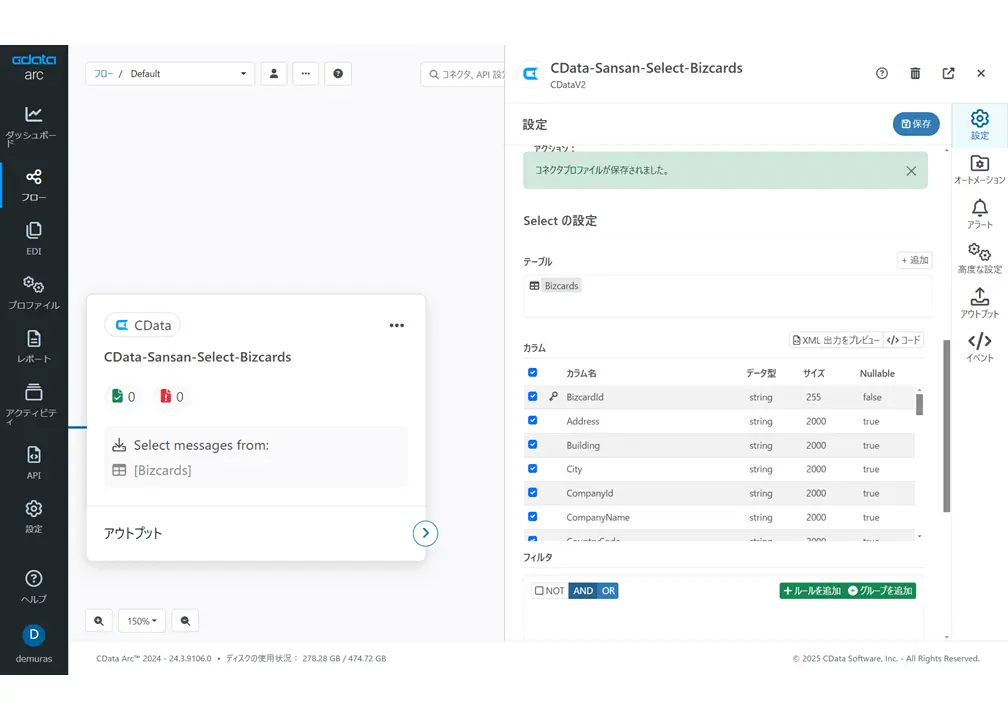This screenshot has width=1008, height=720.
Task: Click the error count icon on connector card
Action: tap(165, 396)
